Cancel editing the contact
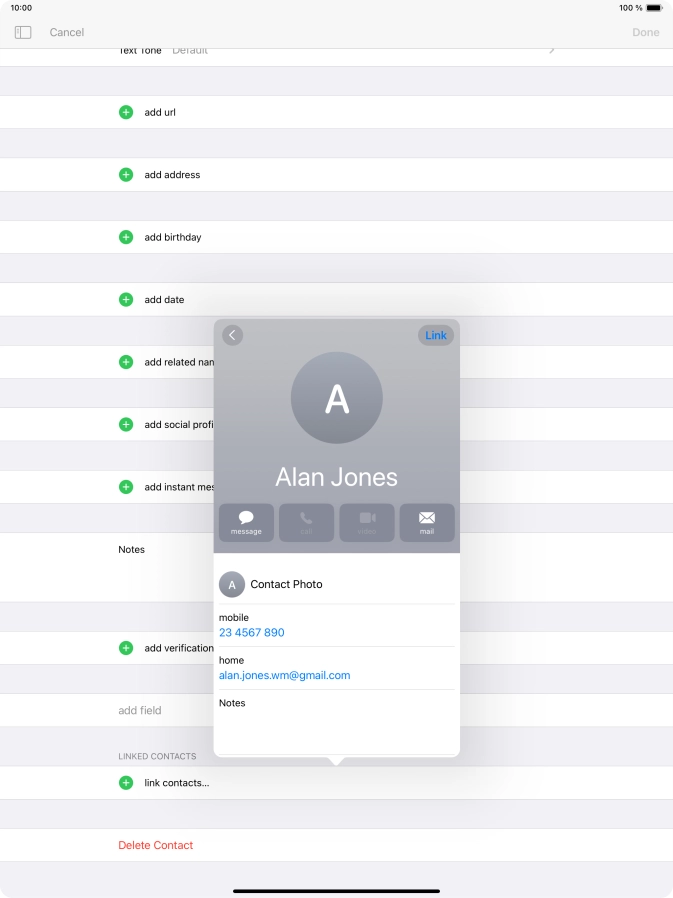The width and height of the screenshot is (673, 898). tap(67, 32)
